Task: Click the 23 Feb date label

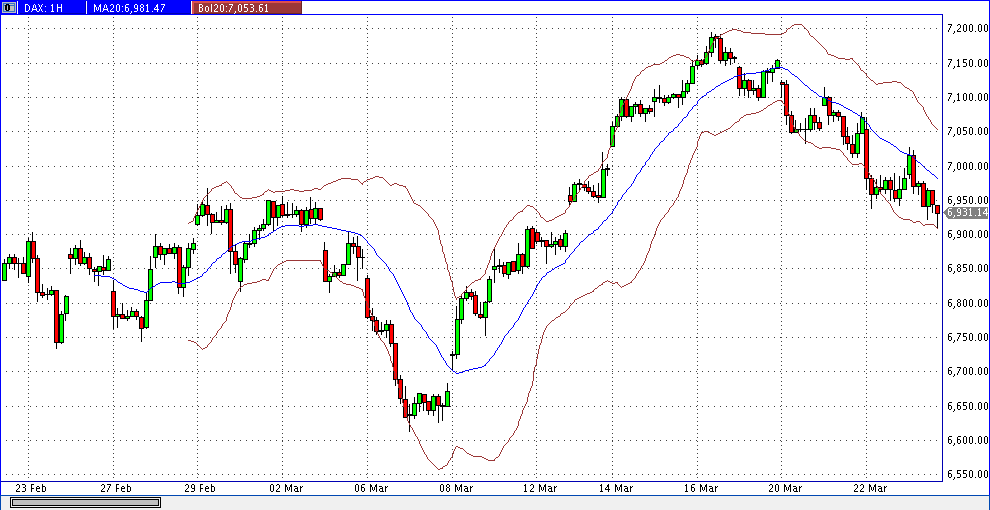Action: pyautogui.click(x=30, y=489)
